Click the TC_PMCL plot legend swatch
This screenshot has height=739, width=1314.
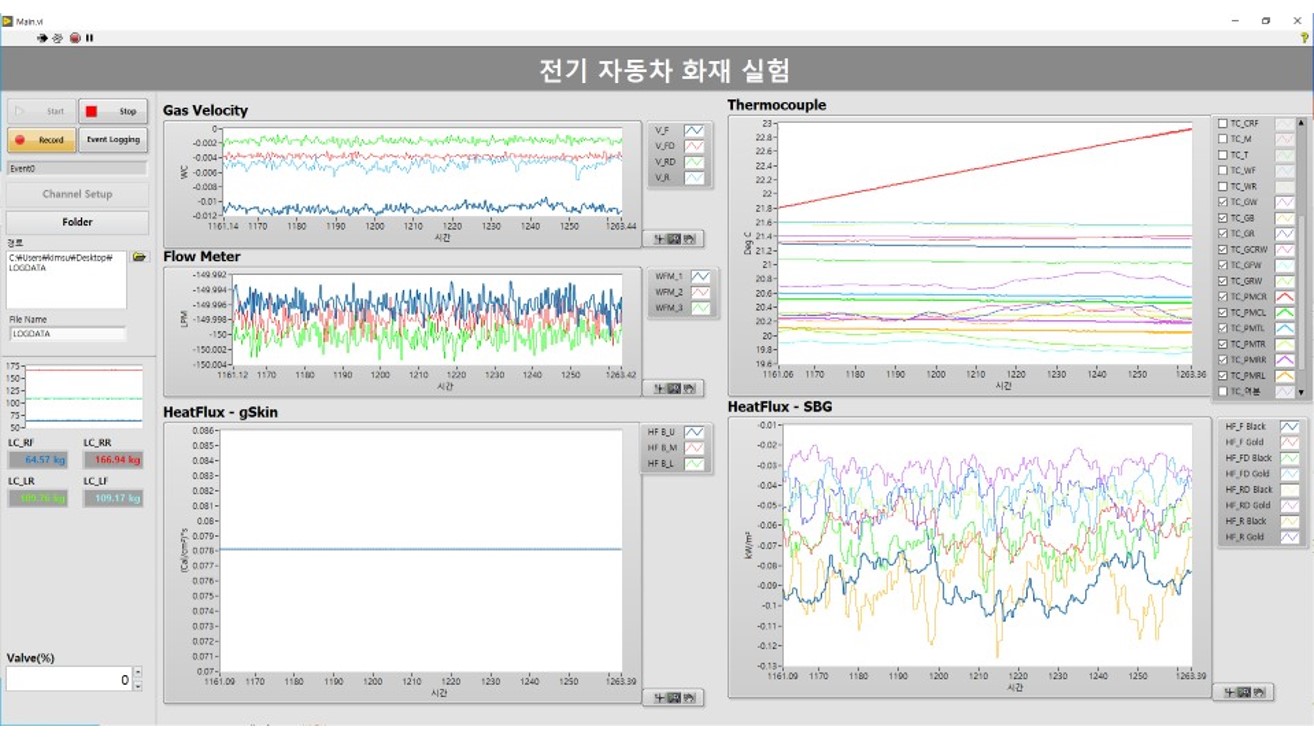tap(1284, 313)
